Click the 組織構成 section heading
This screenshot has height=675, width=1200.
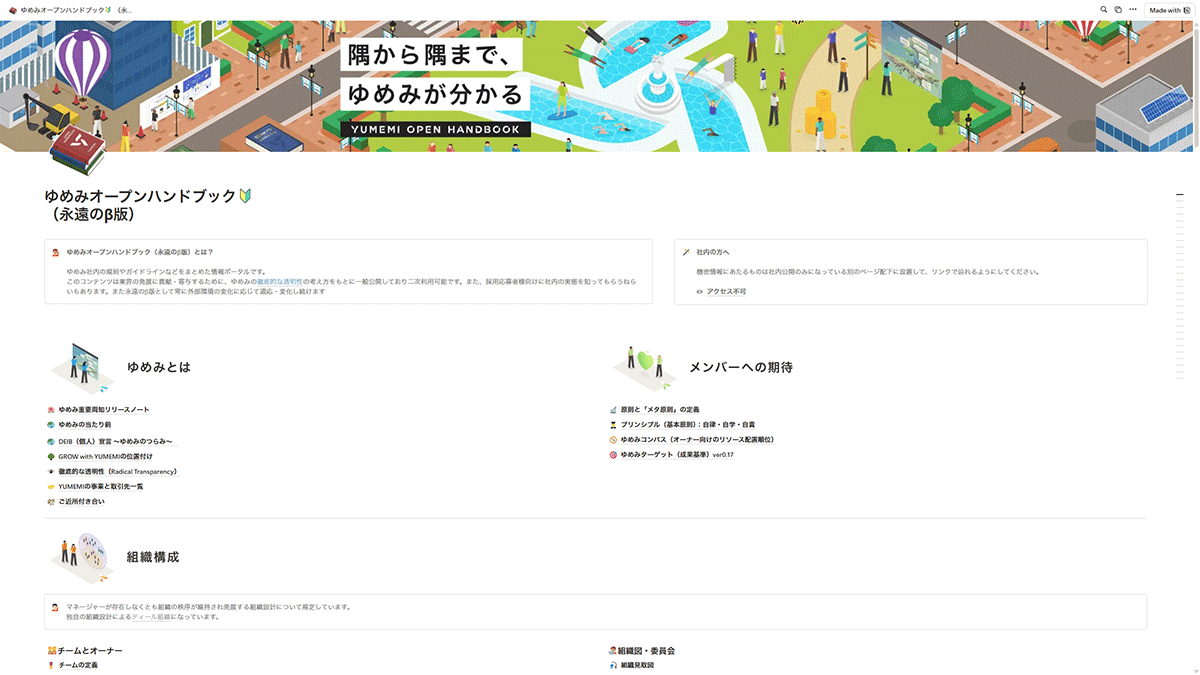pos(153,556)
